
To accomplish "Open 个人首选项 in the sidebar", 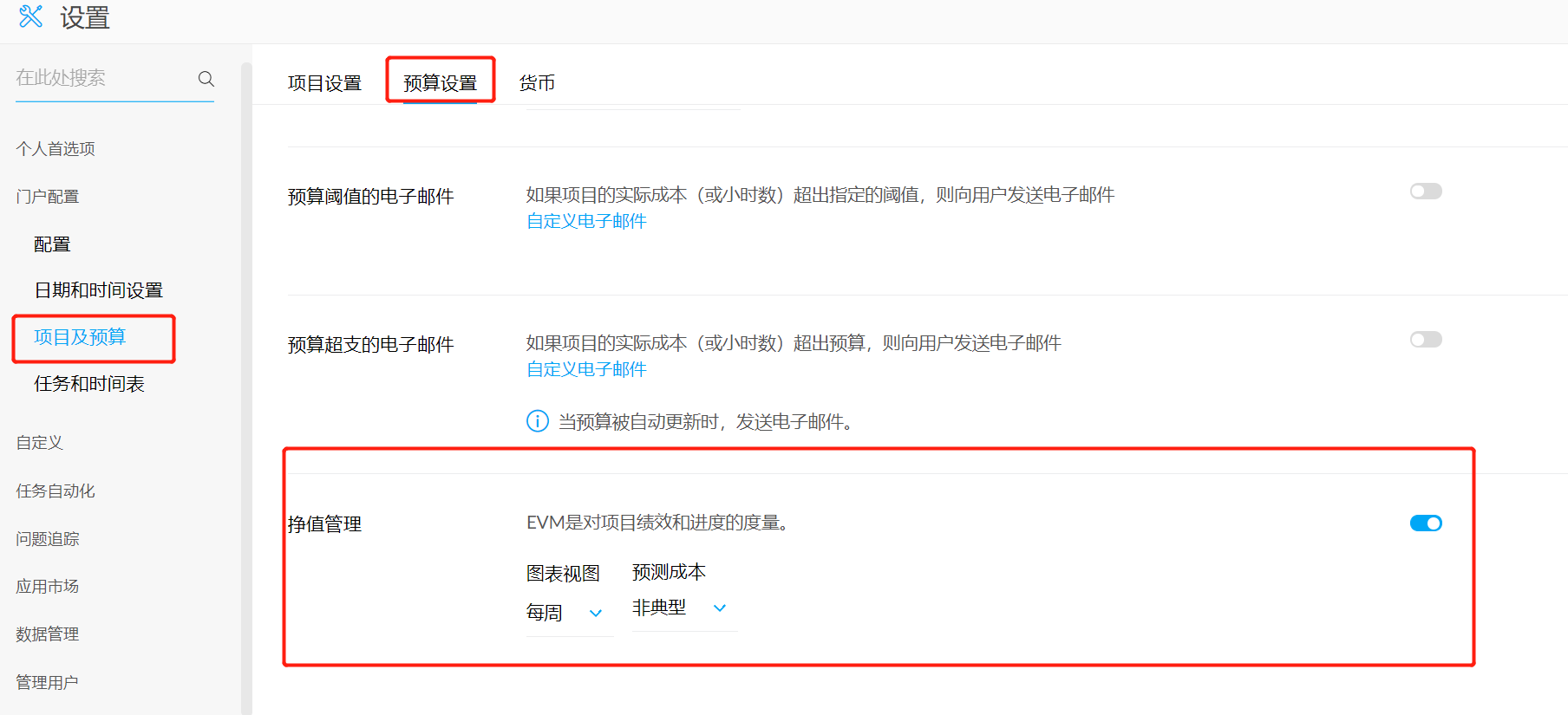I will [56, 149].
